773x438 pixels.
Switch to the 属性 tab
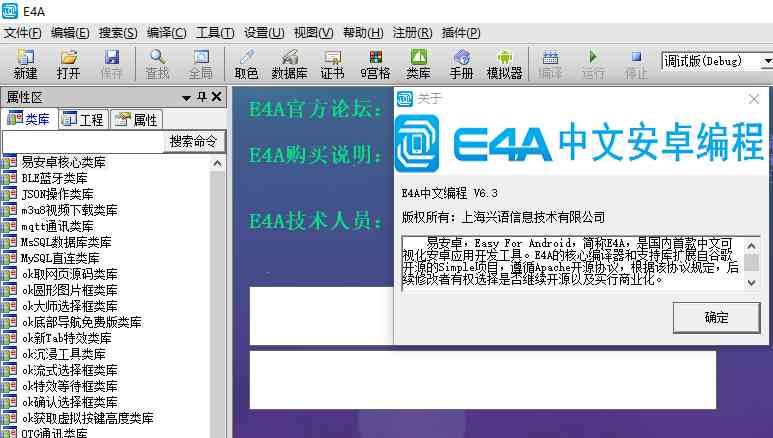[136, 119]
